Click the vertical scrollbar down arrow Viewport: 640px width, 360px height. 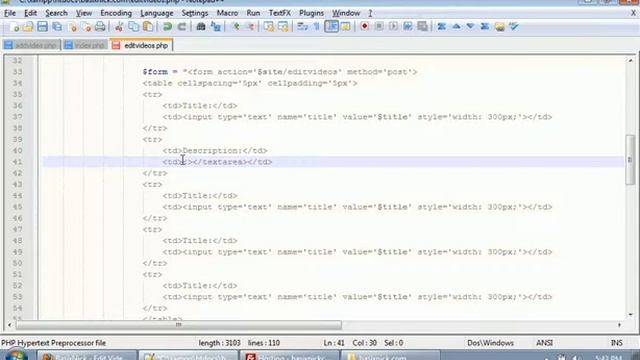[630, 315]
